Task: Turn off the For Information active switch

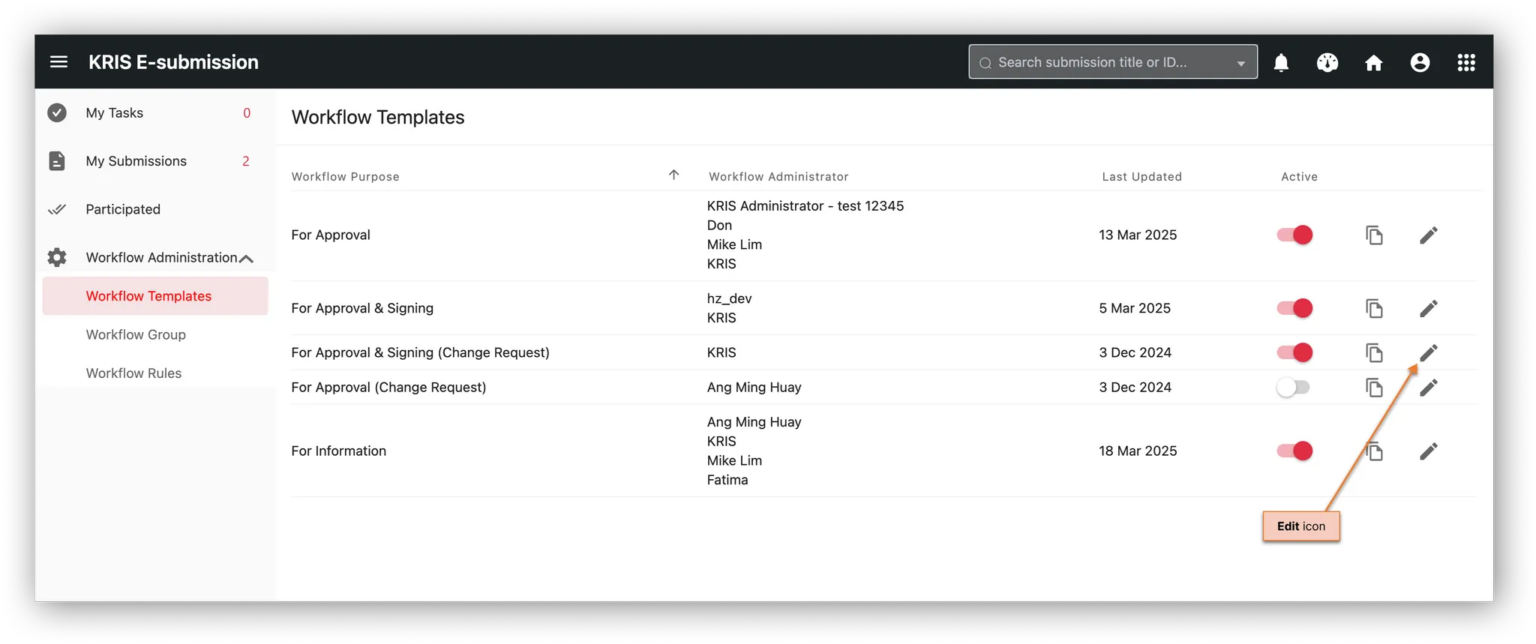Action: tap(1294, 451)
